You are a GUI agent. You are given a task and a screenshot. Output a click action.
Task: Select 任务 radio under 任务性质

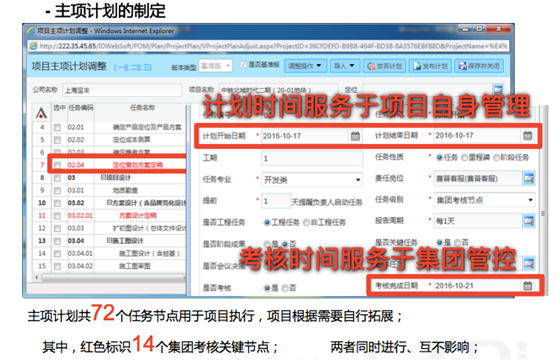(440, 157)
